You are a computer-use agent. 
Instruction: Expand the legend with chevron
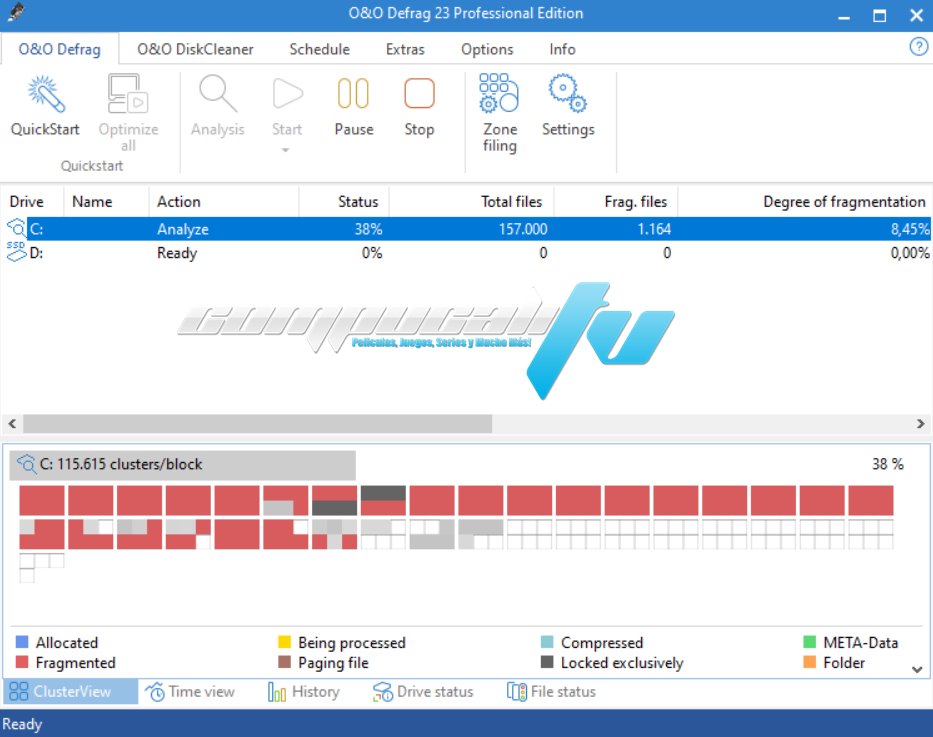coord(917,669)
